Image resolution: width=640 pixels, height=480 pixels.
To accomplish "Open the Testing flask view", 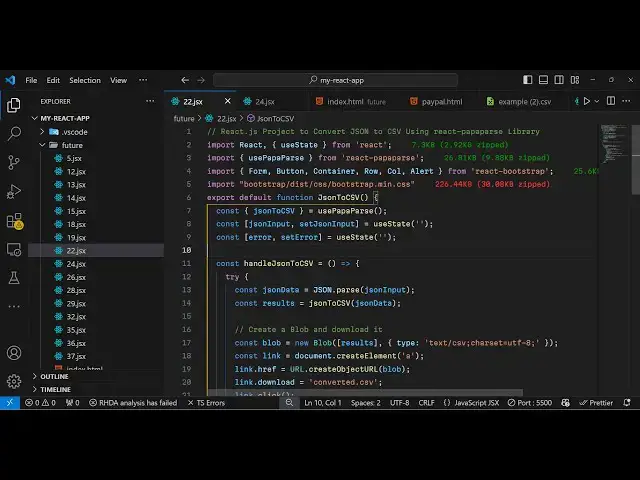I will 14,278.
